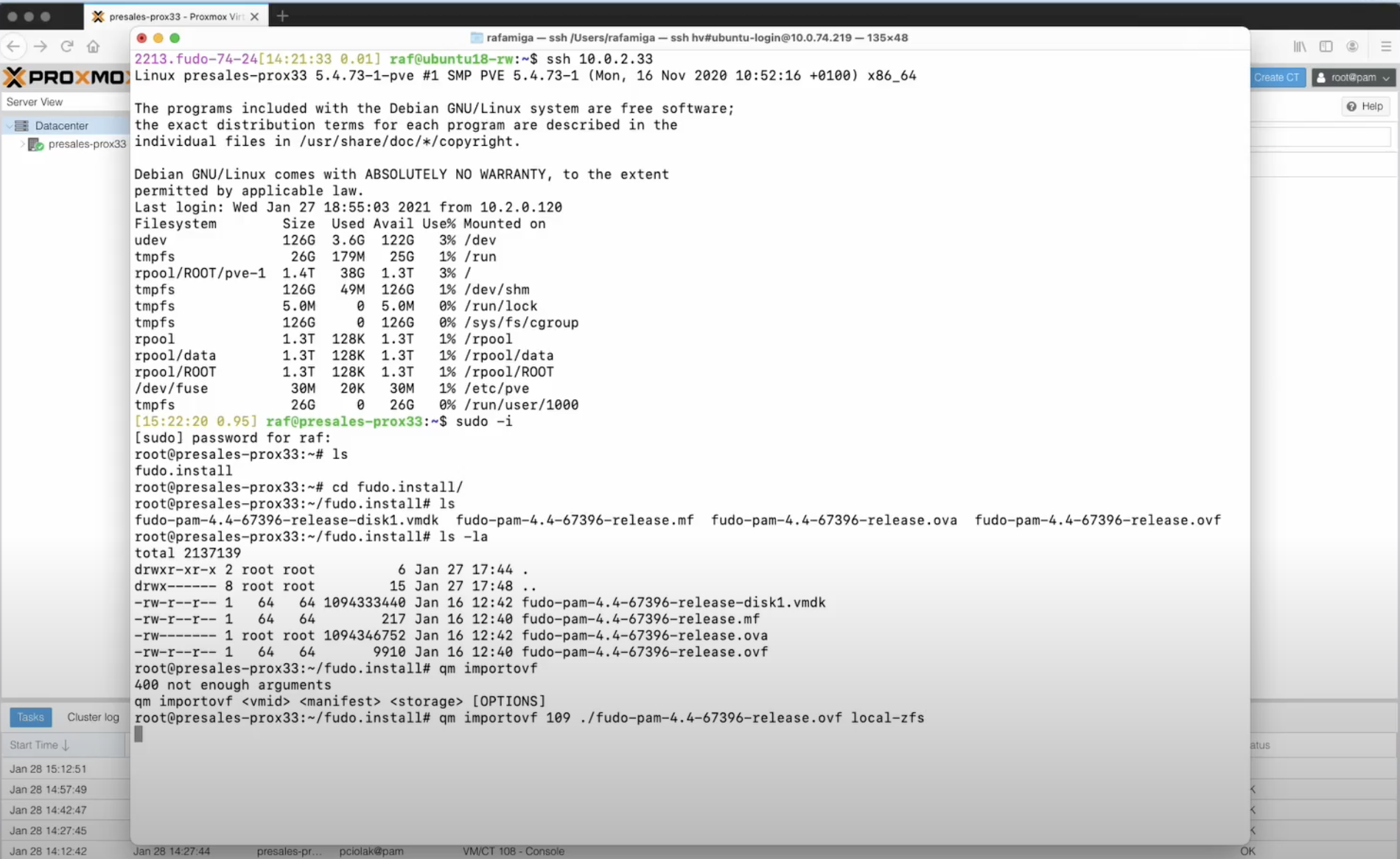Screen dimensions: 1400x859
Task: Click the Help button
Action: tap(1365, 105)
